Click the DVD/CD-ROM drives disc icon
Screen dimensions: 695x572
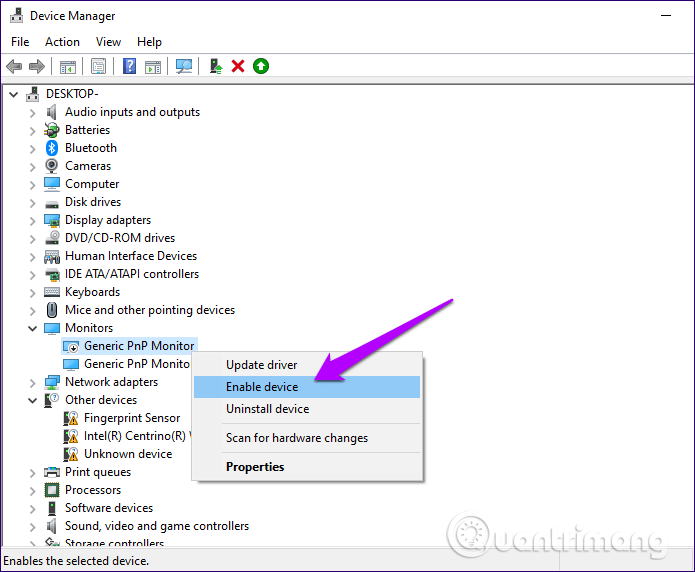(x=52, y=238)
